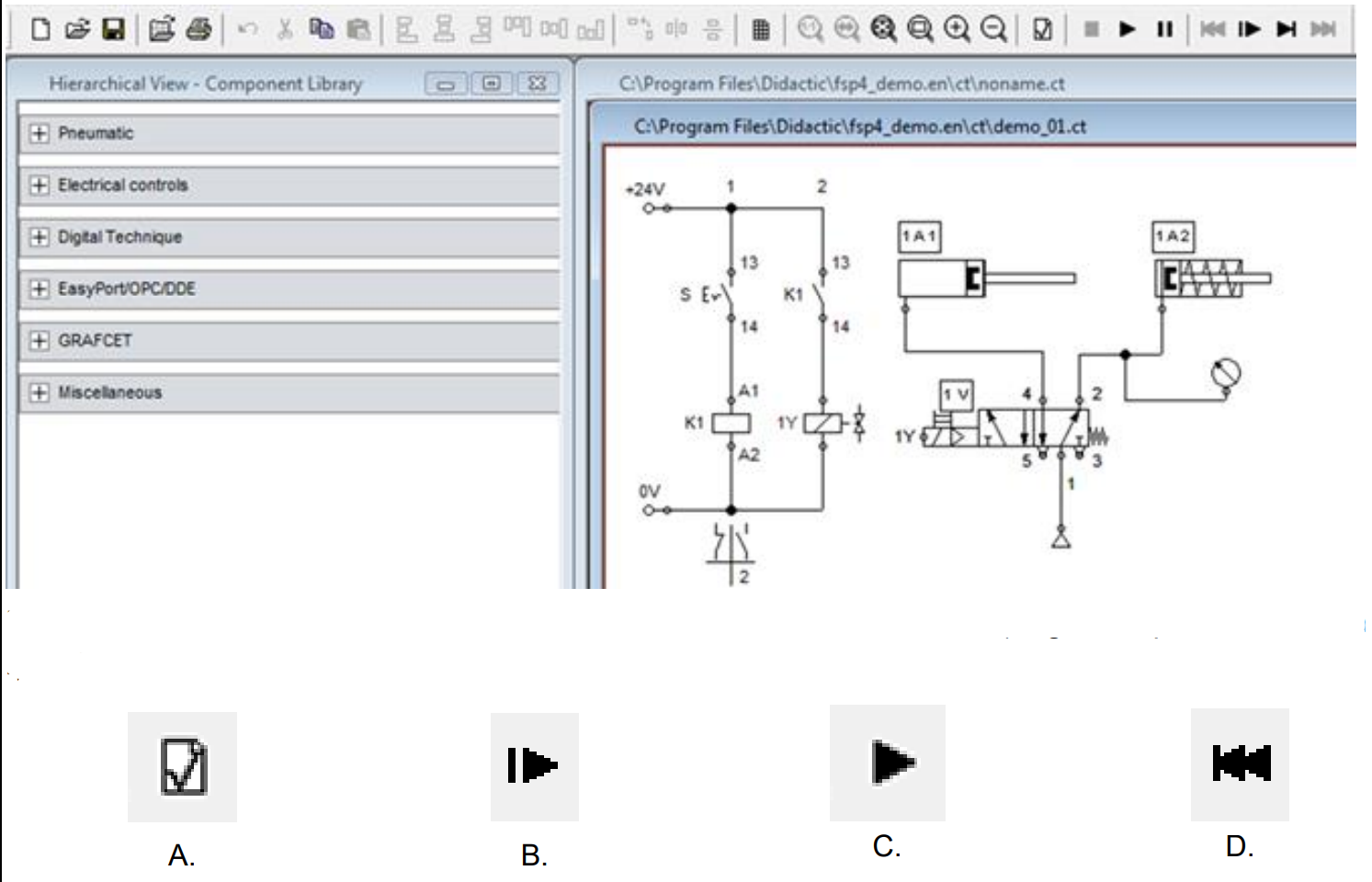Click toolbar Check Drawing checkmark icon
1372x882 pixels.
click(x=1042, y=29)
